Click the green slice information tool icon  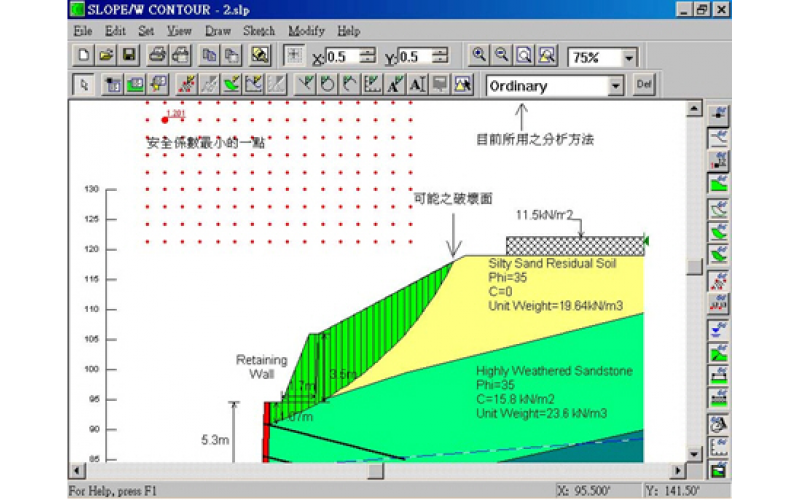click(232, 85)
